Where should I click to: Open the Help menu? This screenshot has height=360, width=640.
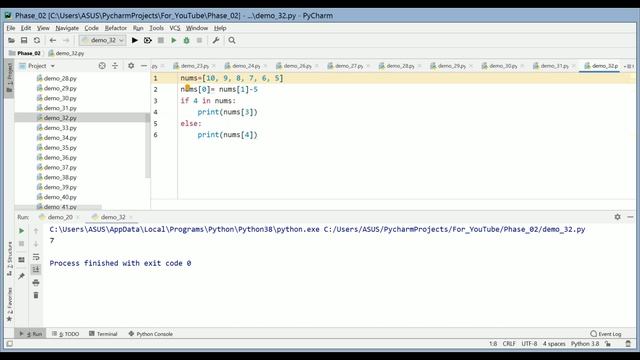coord(220,28)
